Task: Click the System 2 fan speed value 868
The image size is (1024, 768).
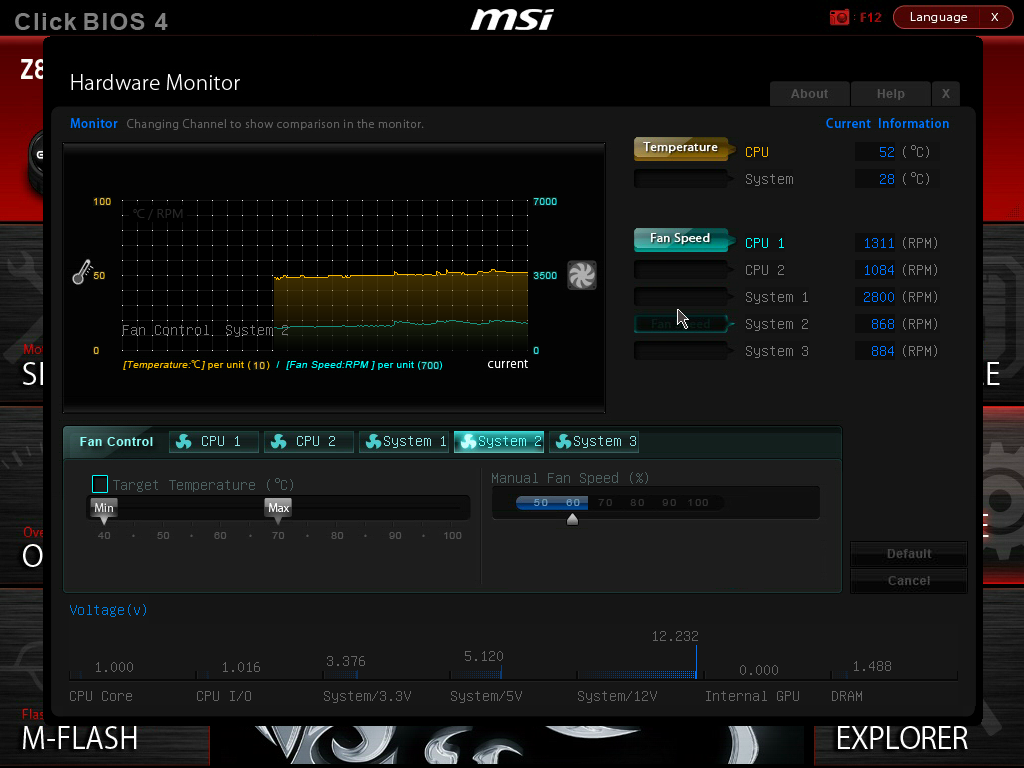Action: (882, 324)
